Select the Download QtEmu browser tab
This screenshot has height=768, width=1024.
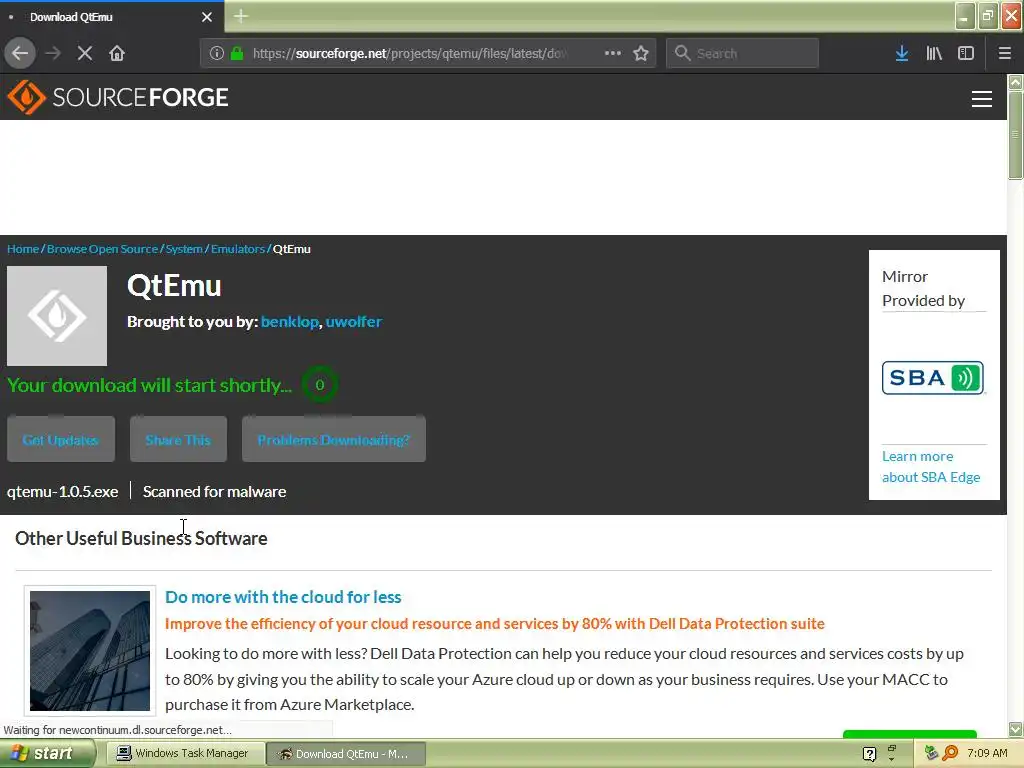112,17
